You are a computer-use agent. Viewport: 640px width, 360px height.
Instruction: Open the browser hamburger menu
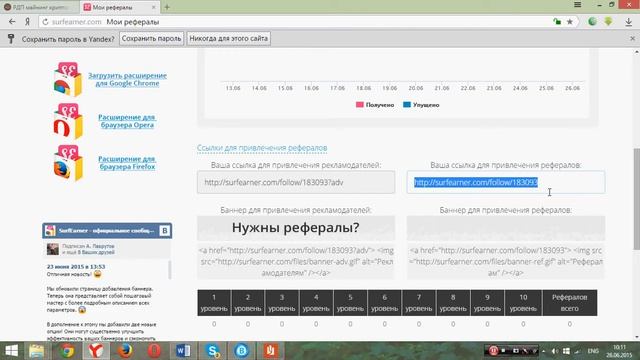578,5
